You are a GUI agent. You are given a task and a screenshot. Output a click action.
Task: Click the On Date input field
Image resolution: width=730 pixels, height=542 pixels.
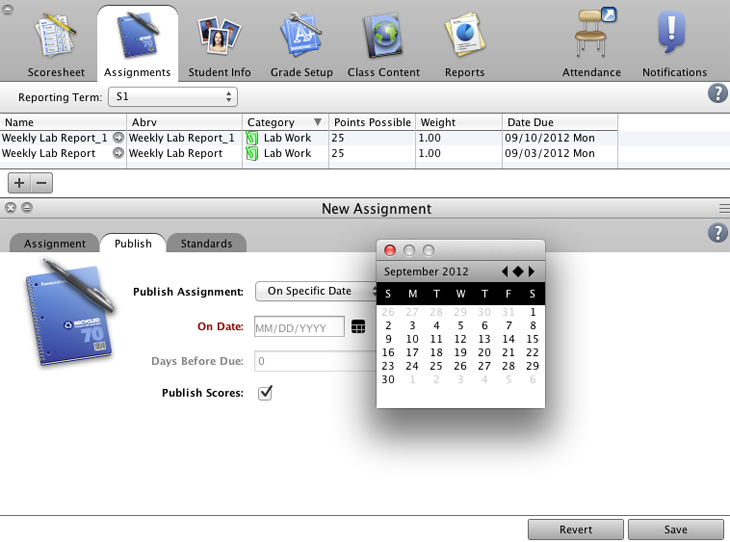click(298, 327)
